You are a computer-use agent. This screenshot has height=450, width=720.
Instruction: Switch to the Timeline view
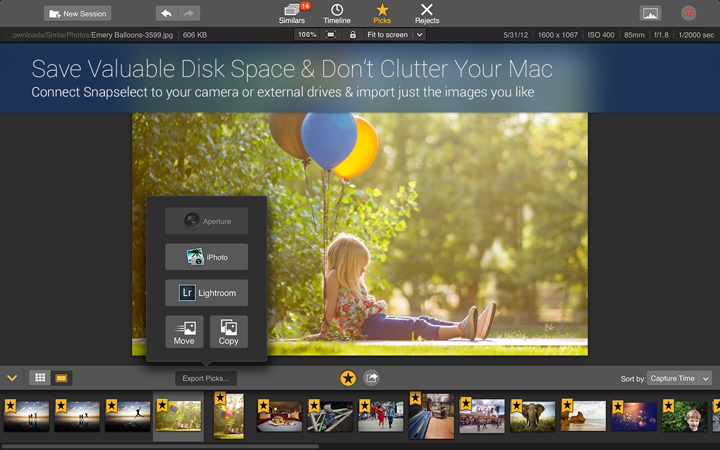tap(337, 14)
